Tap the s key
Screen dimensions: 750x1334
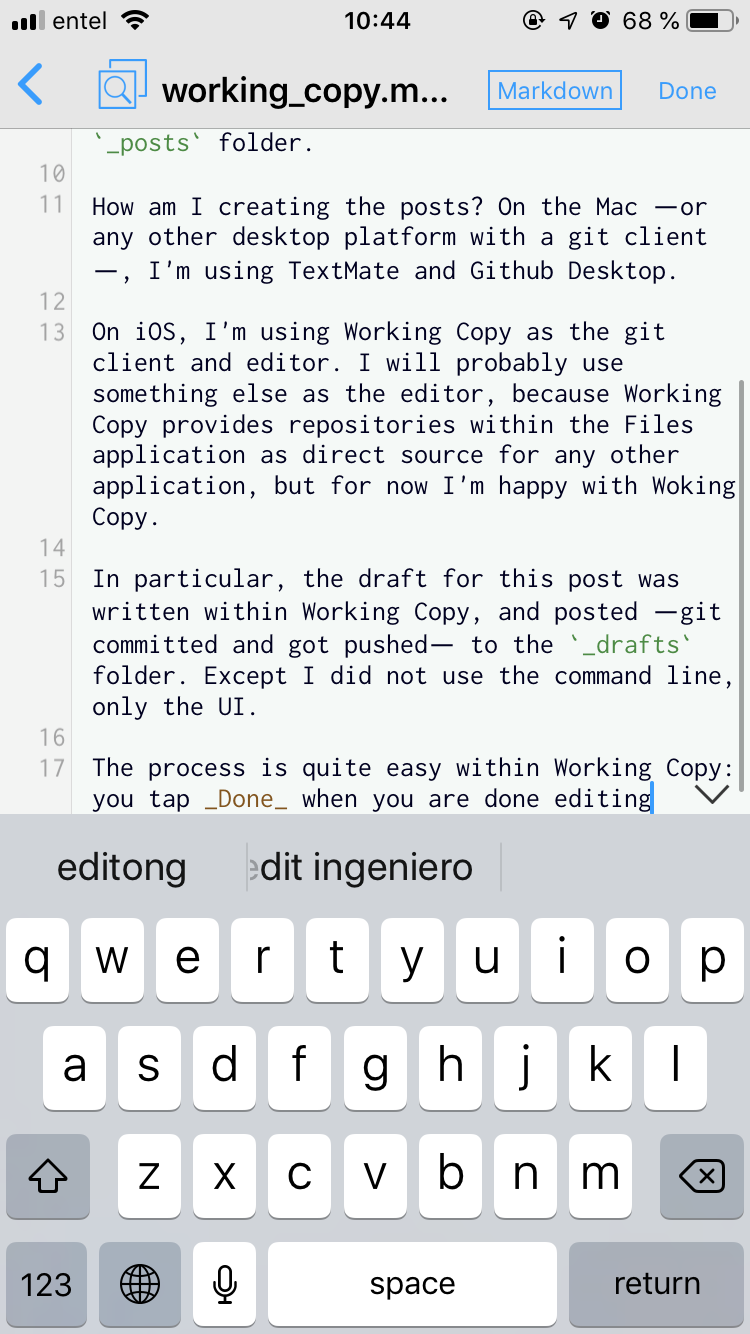click(x=150, y=1069)
